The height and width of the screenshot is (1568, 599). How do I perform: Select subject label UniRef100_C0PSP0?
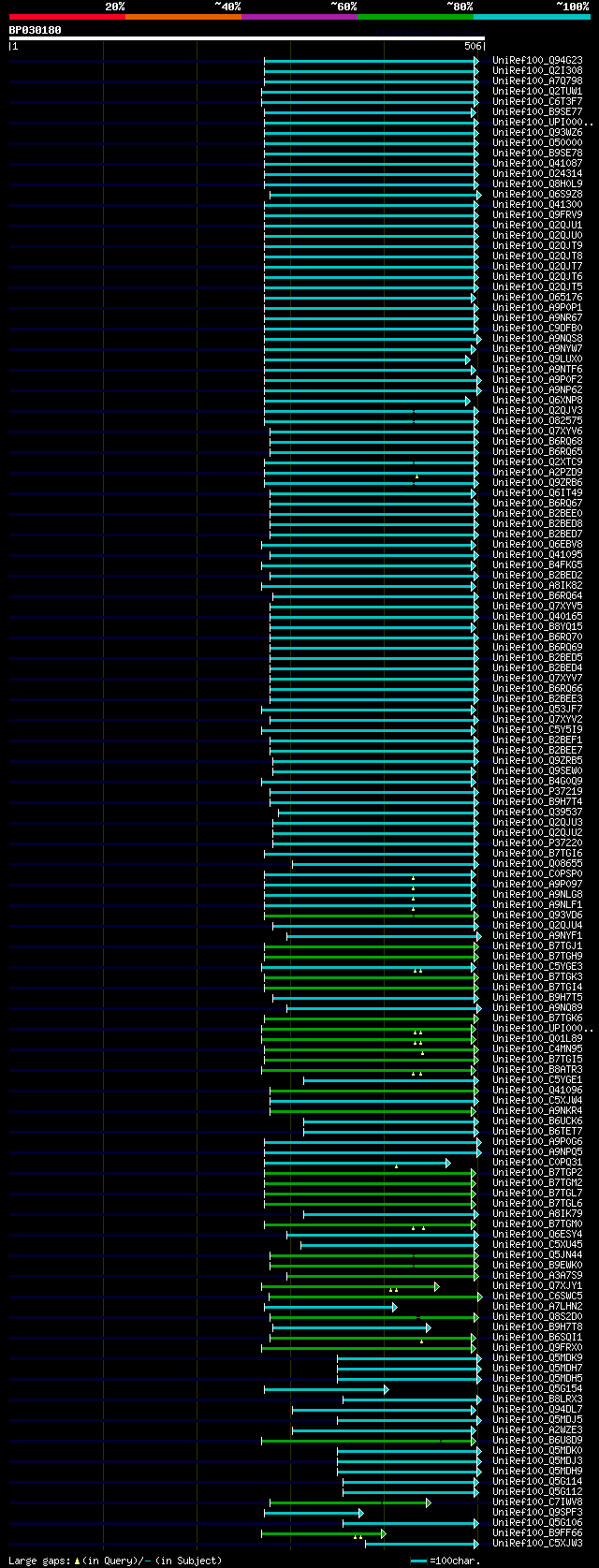537,874
